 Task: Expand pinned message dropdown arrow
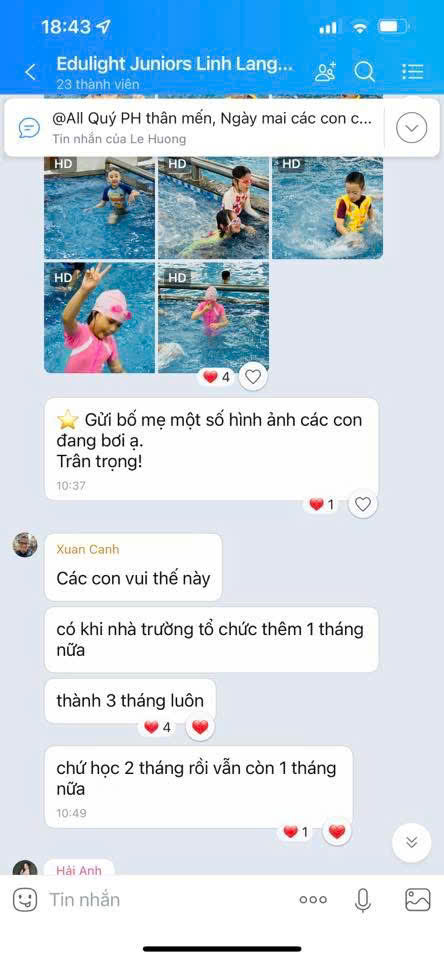pyautogui.click(x=412, y=127)
